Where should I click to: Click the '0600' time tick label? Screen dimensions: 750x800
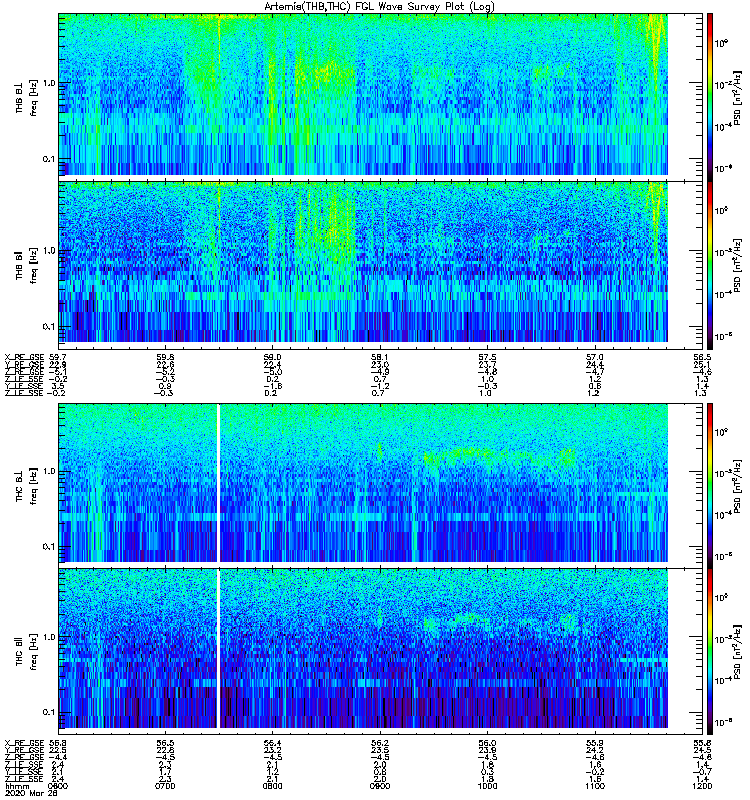58,786
